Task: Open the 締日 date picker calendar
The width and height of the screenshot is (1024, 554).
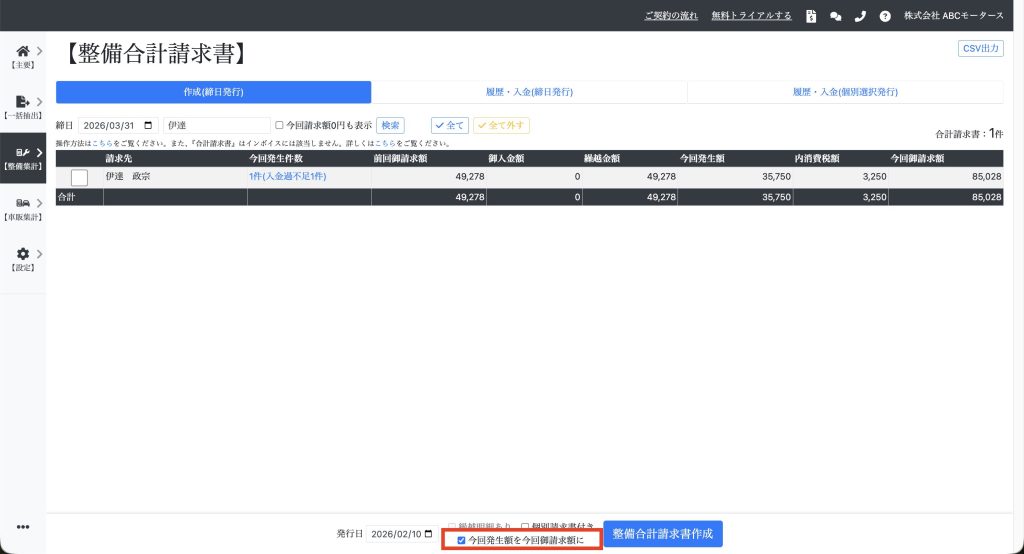Action: [149, 126]
